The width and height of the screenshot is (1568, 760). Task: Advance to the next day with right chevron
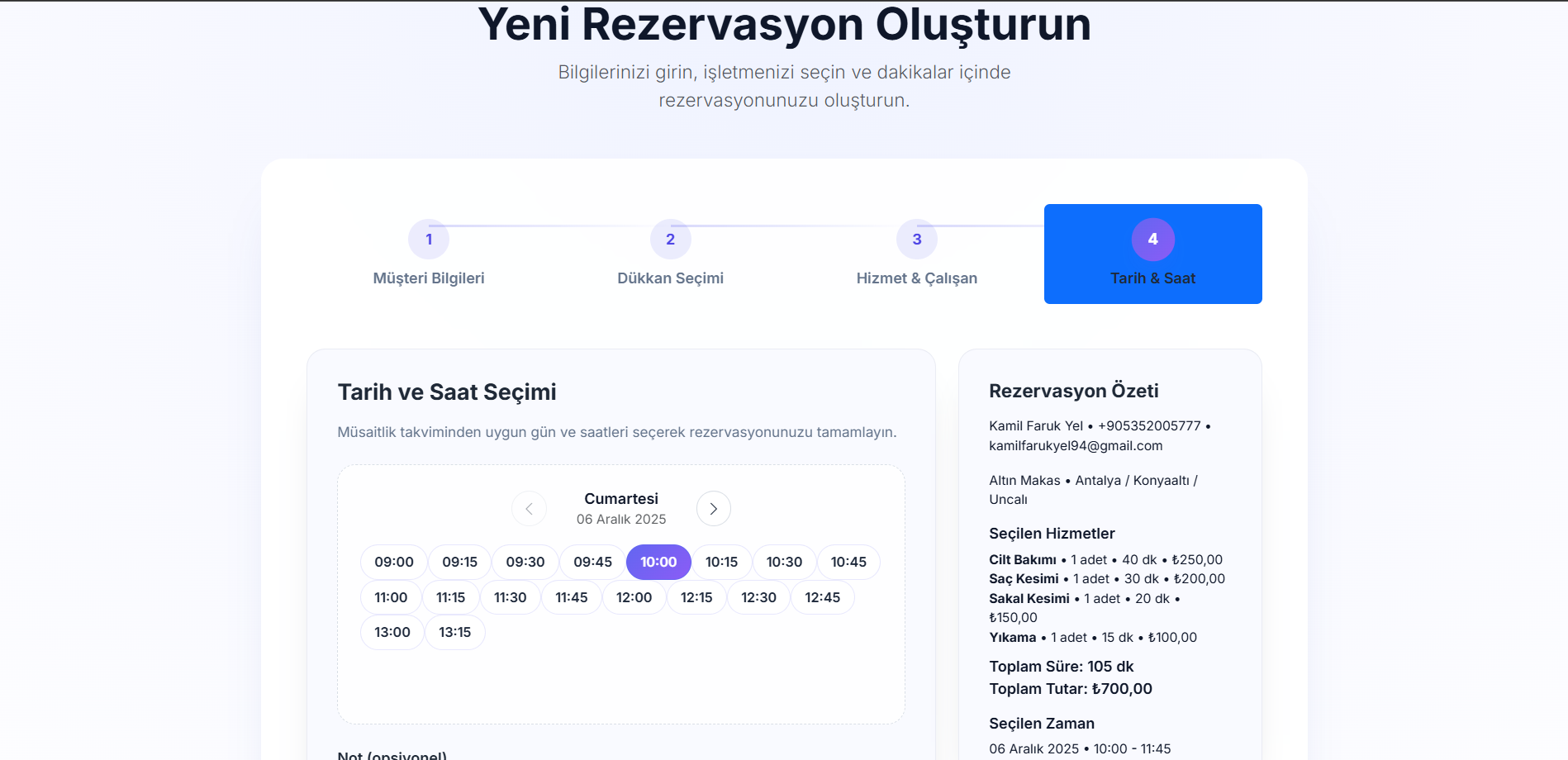point(713,508)
